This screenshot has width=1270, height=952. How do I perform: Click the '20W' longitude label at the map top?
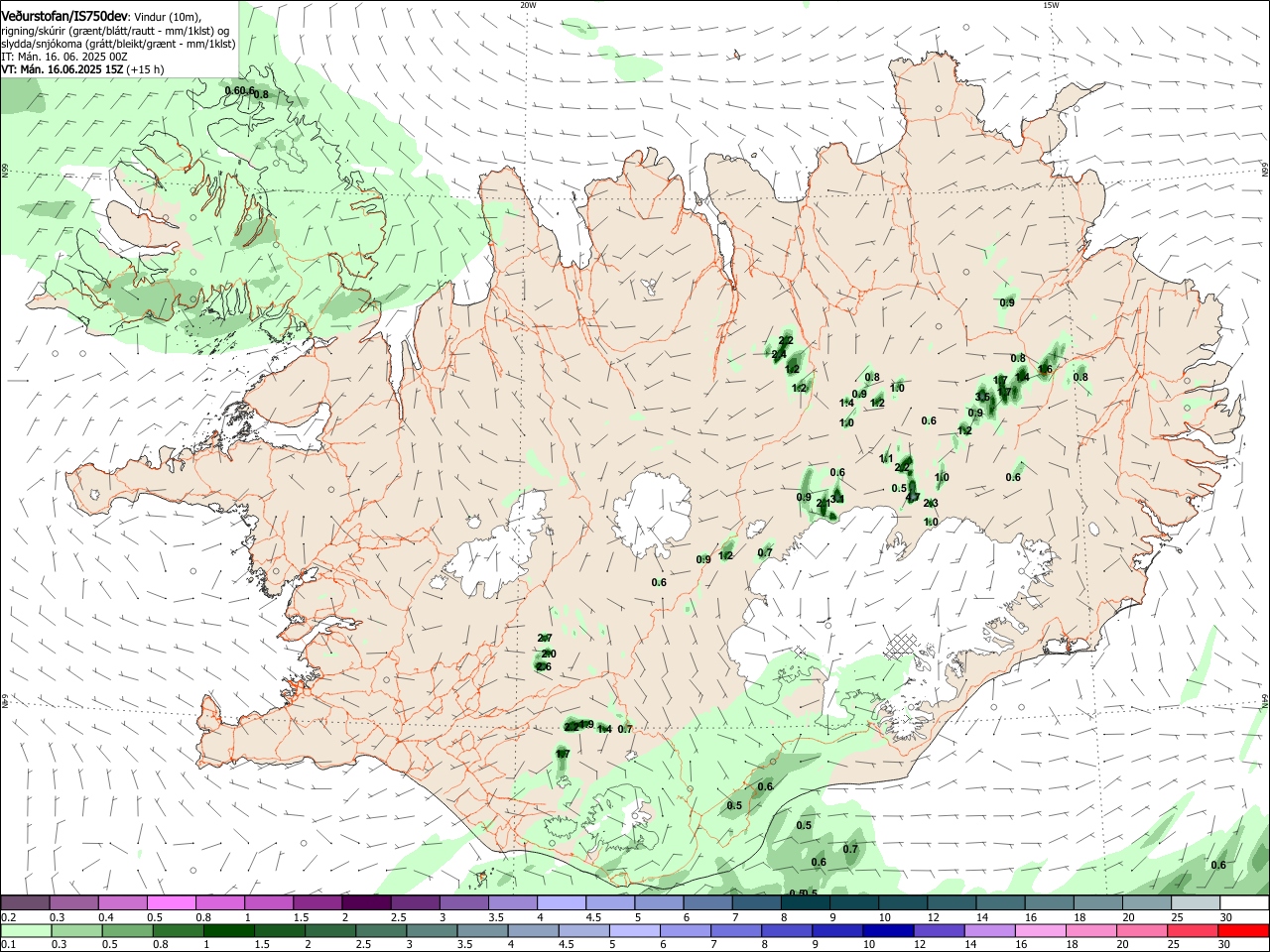(x=528, y=5)
